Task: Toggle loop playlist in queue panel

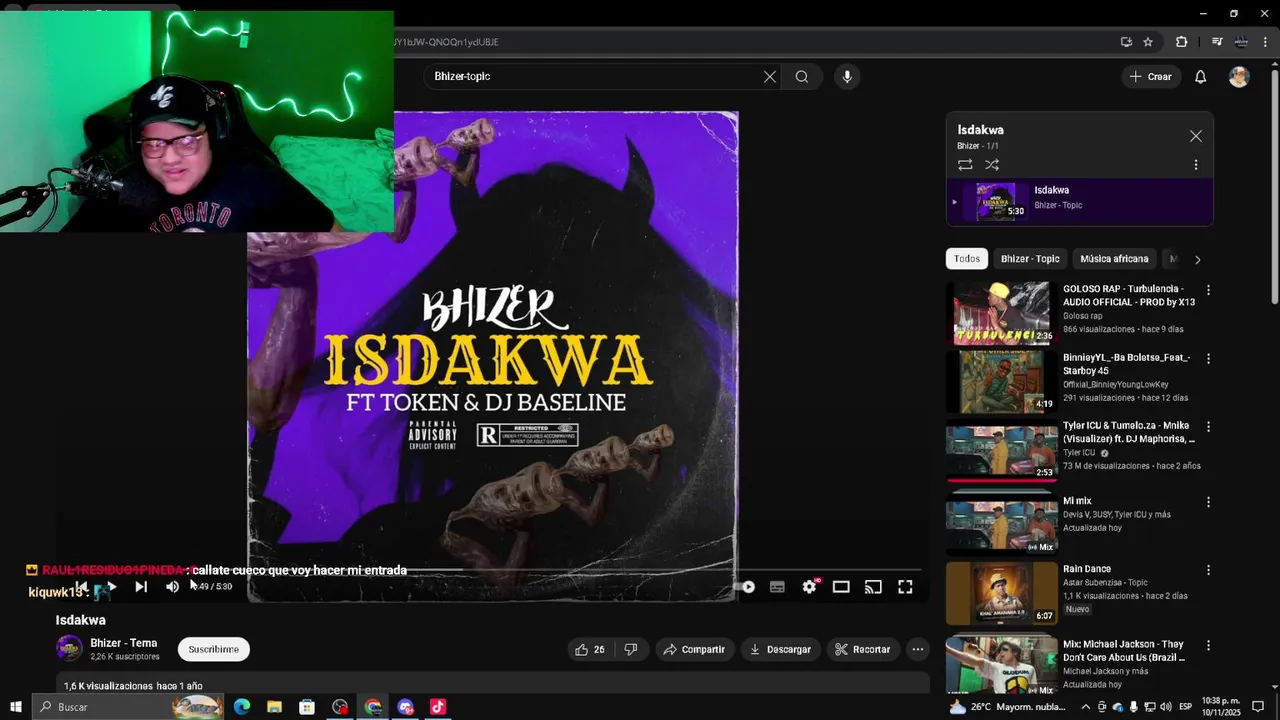Action: 965,164
